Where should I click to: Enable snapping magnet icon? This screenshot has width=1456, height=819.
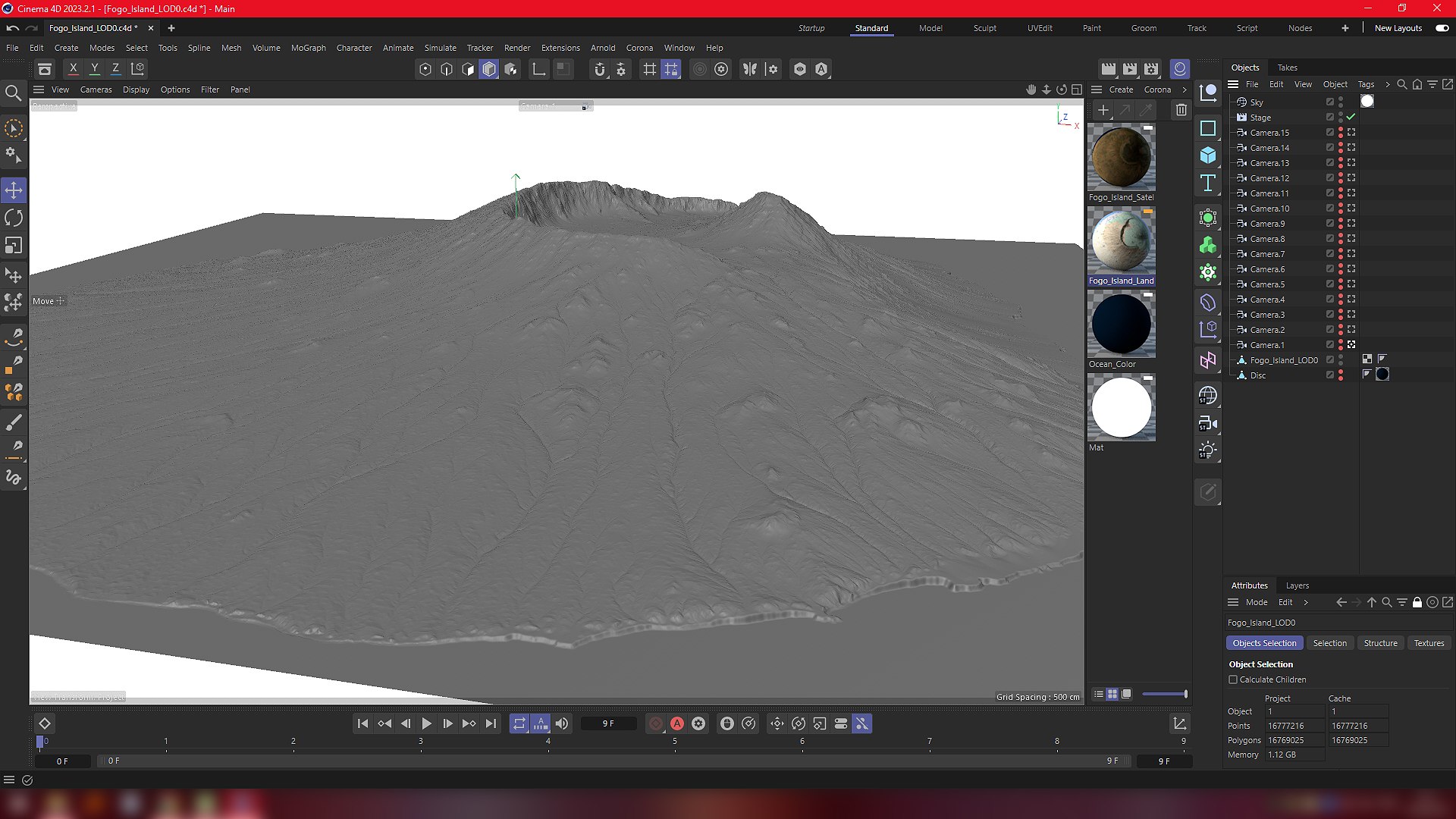(599, 69)
